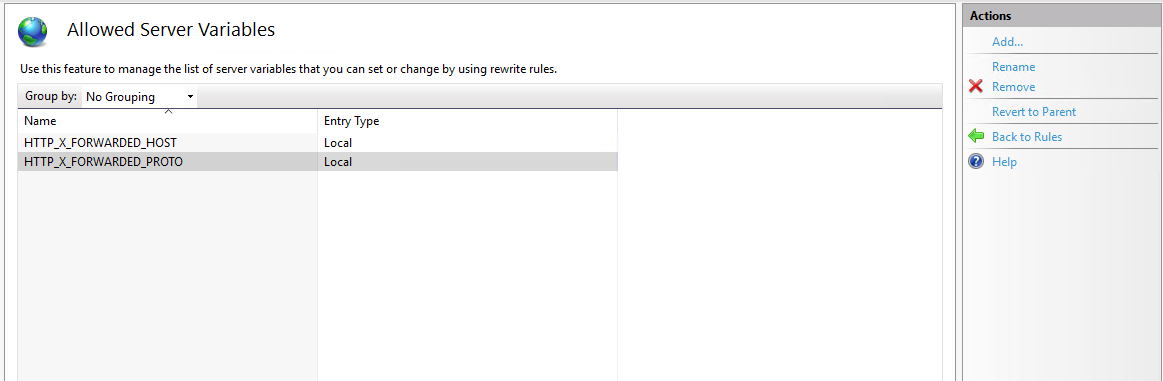Click the Remove action link

1013,87
